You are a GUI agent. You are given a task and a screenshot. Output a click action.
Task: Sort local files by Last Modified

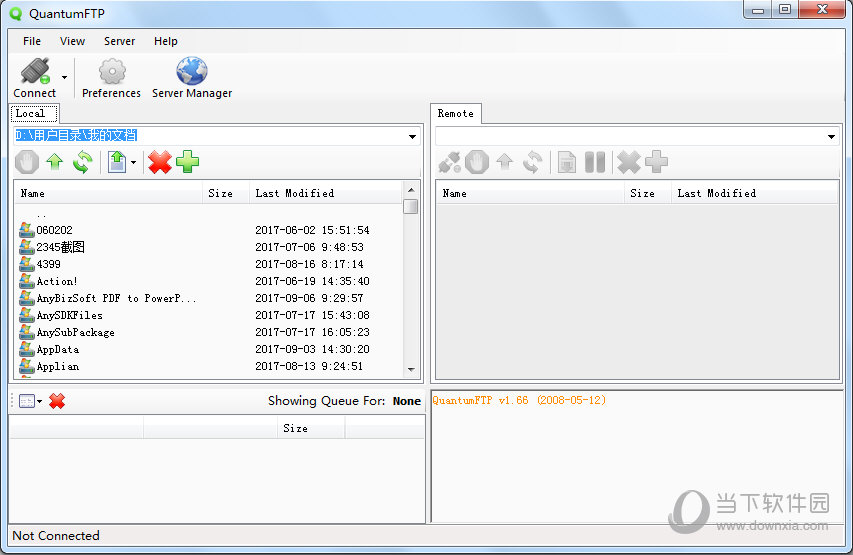coord(326,193)
